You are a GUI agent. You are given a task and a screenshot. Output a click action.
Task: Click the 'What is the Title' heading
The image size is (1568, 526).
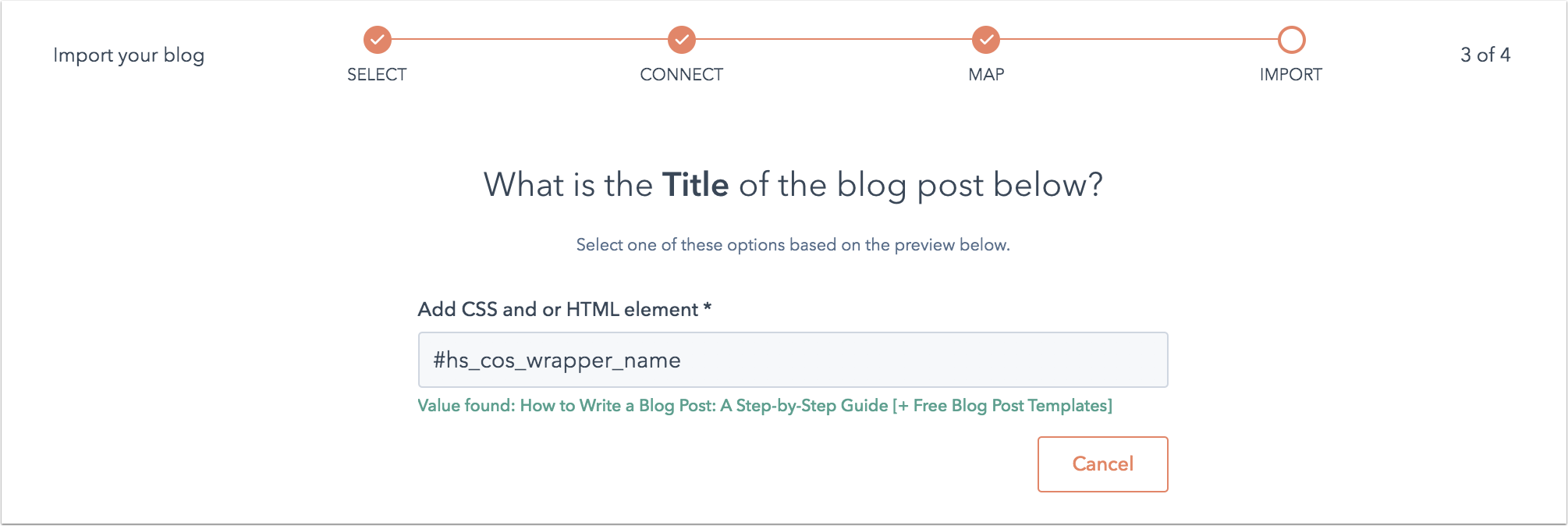[793, 185]
